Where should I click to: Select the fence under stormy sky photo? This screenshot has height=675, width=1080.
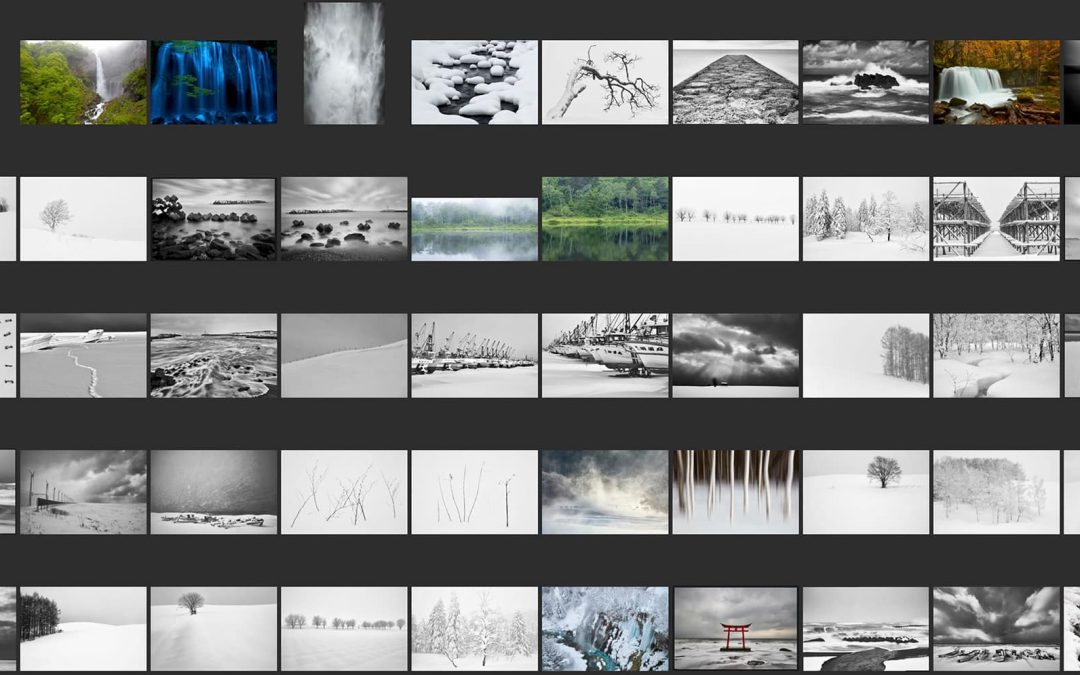tap(83, 492)
